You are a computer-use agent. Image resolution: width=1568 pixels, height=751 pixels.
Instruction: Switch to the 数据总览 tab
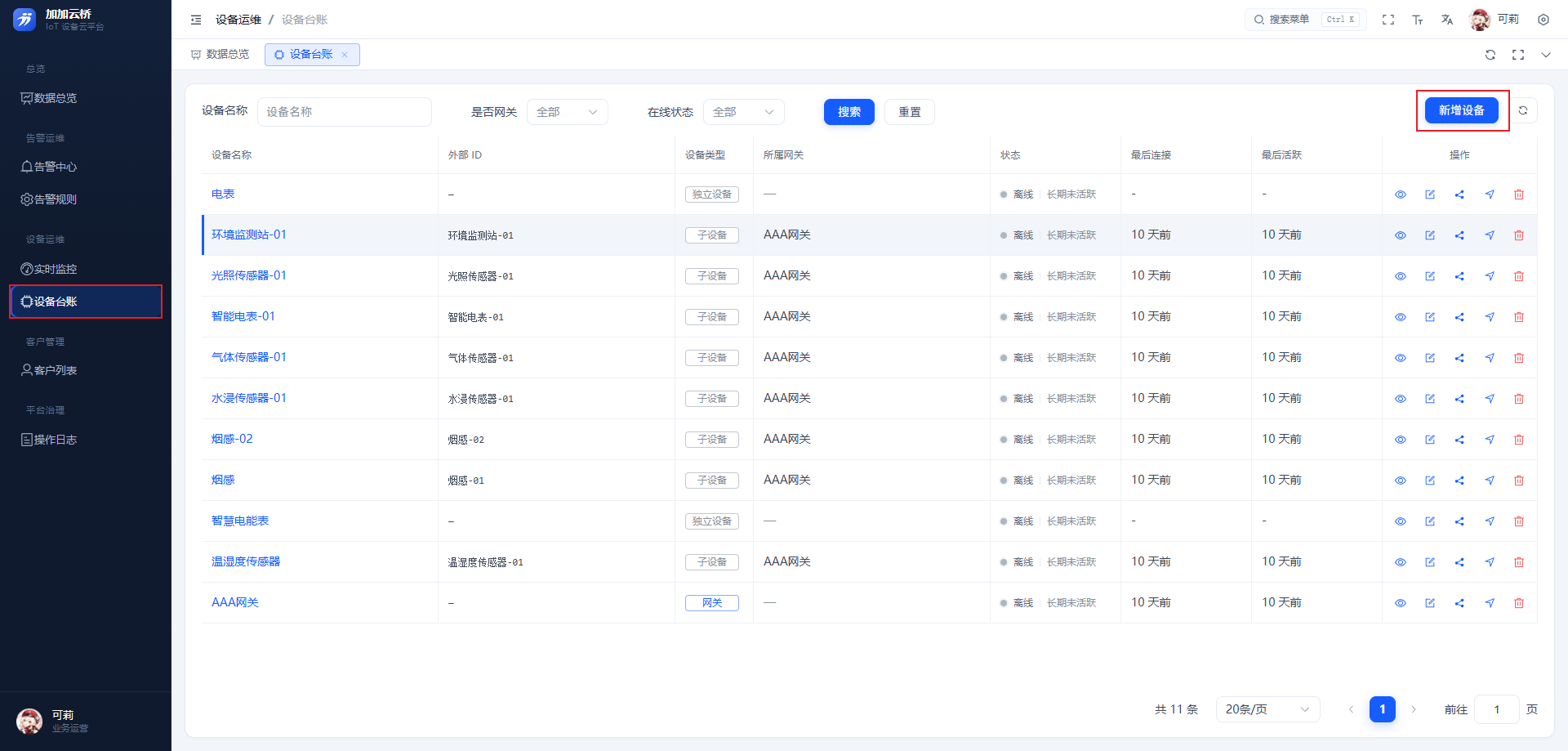click(x=220, y=55)
